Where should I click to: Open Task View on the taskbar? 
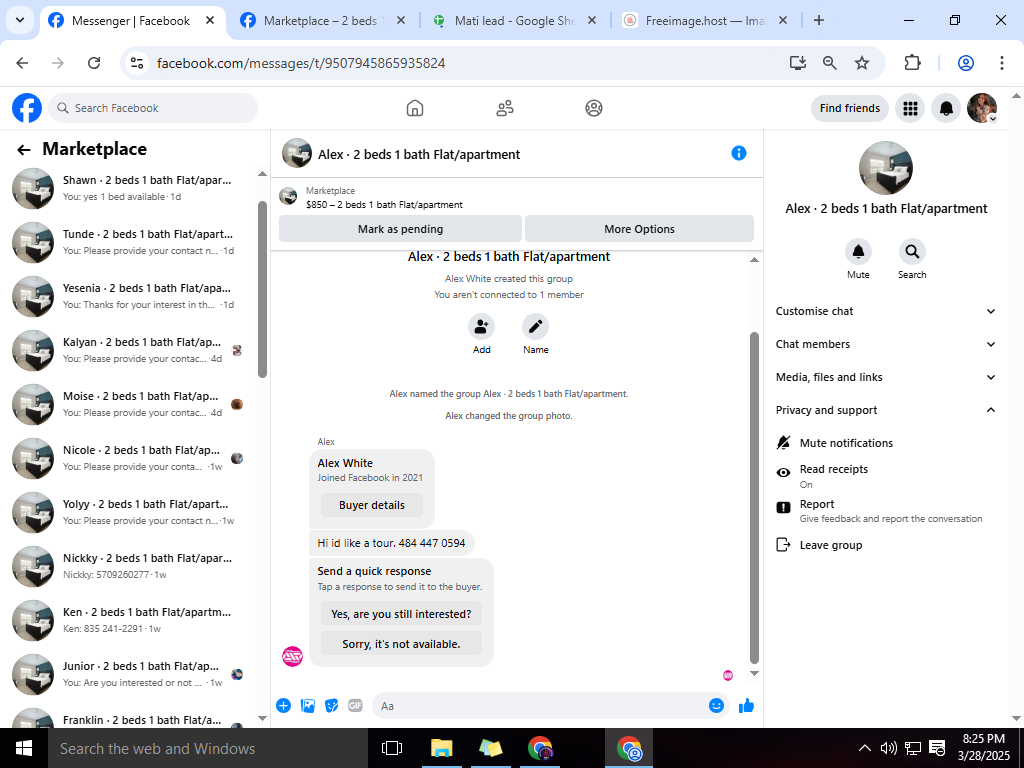click(x=392, y=748)
